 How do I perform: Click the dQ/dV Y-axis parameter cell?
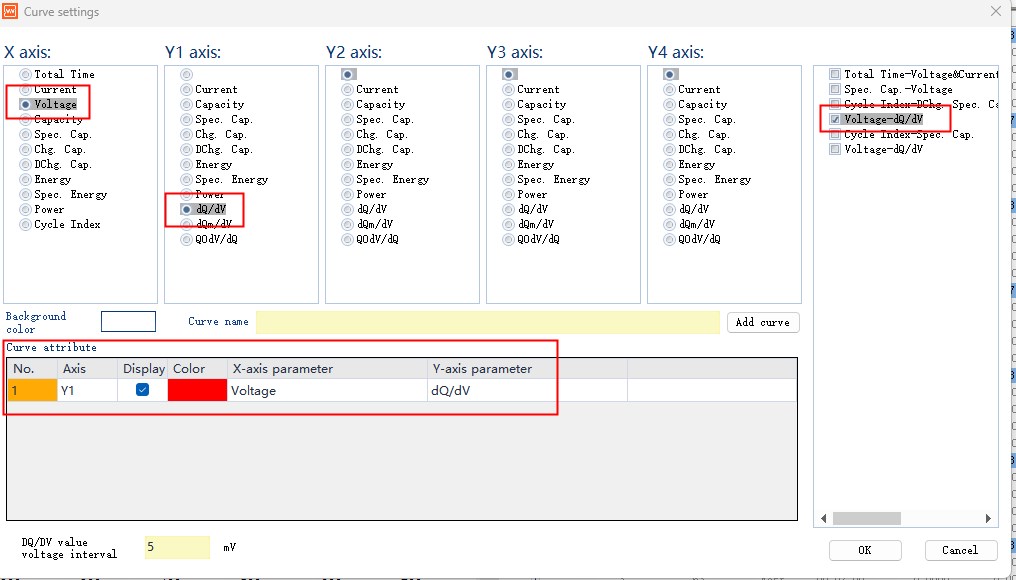pyautogui.click(x=527, y=390)
